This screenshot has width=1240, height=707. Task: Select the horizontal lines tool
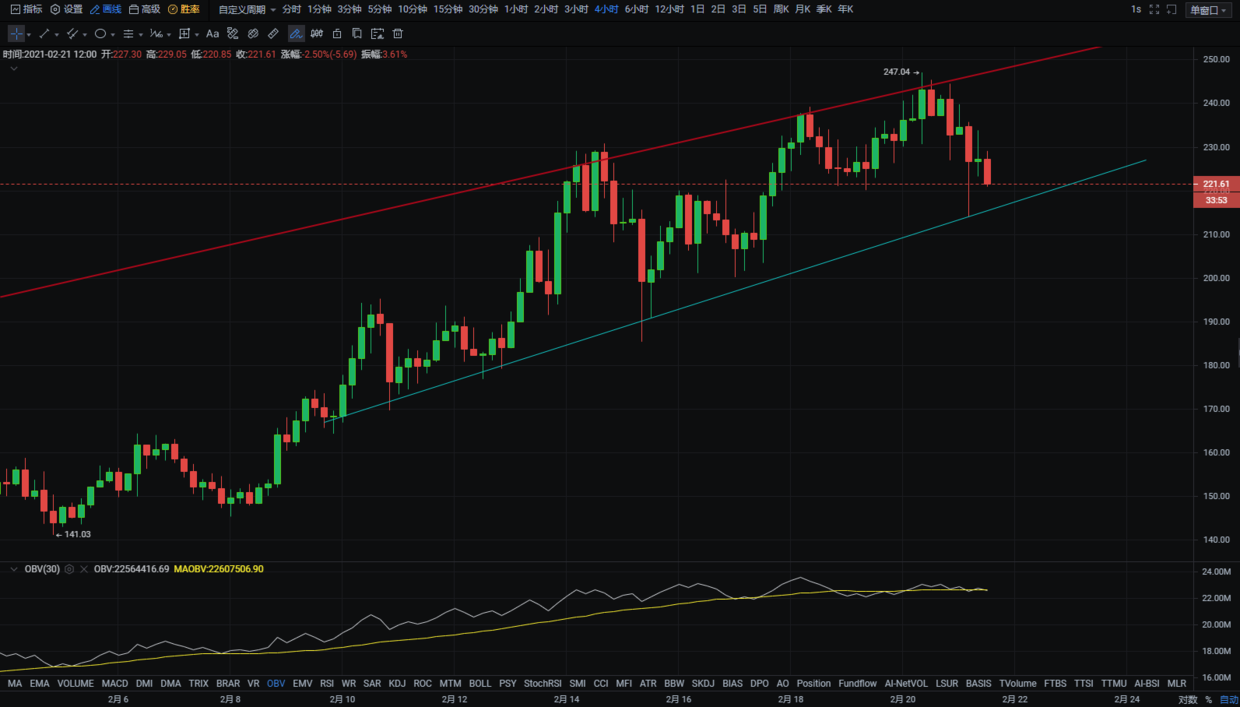128,33
